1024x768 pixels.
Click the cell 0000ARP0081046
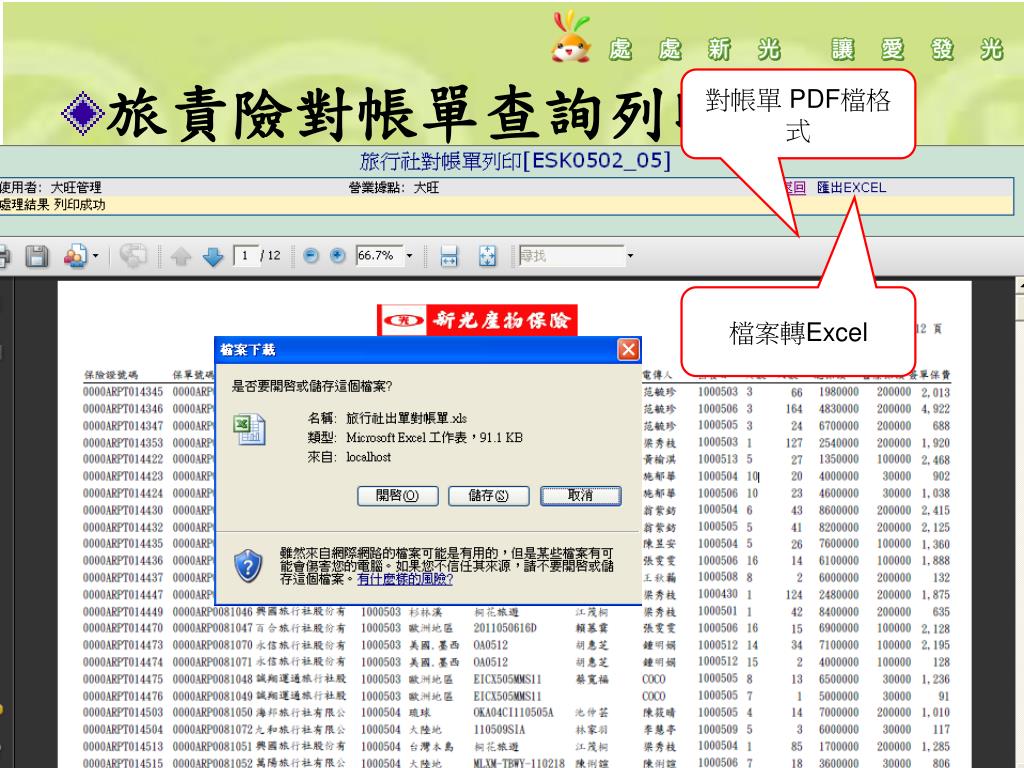point(212,612)
